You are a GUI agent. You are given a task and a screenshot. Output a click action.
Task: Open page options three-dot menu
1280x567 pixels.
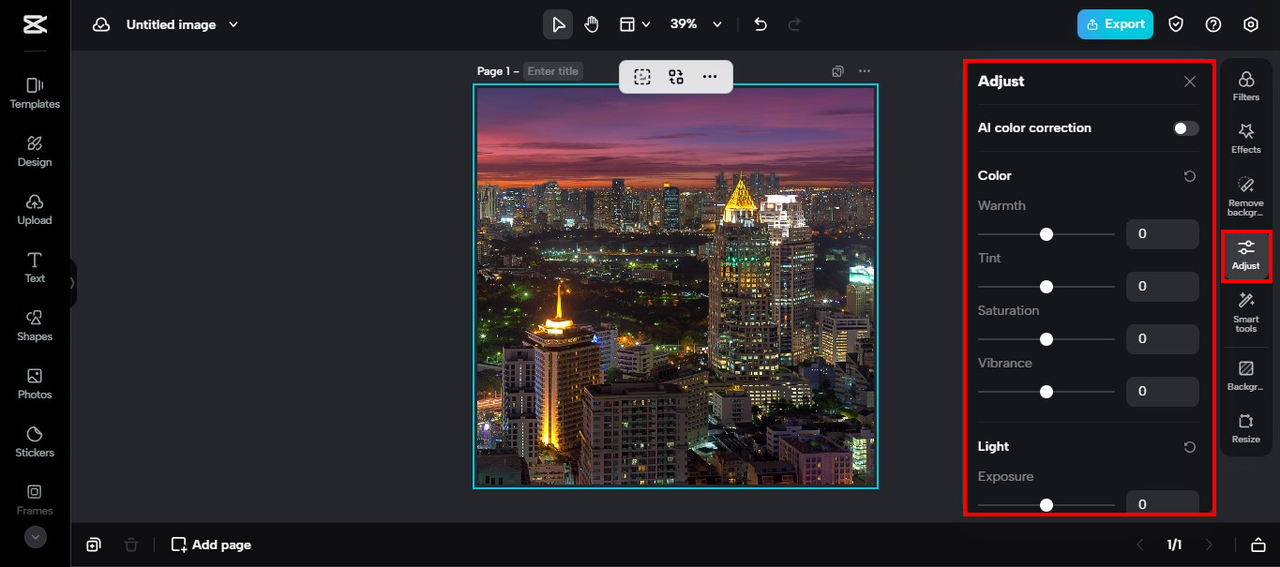[x=864, y=71]
